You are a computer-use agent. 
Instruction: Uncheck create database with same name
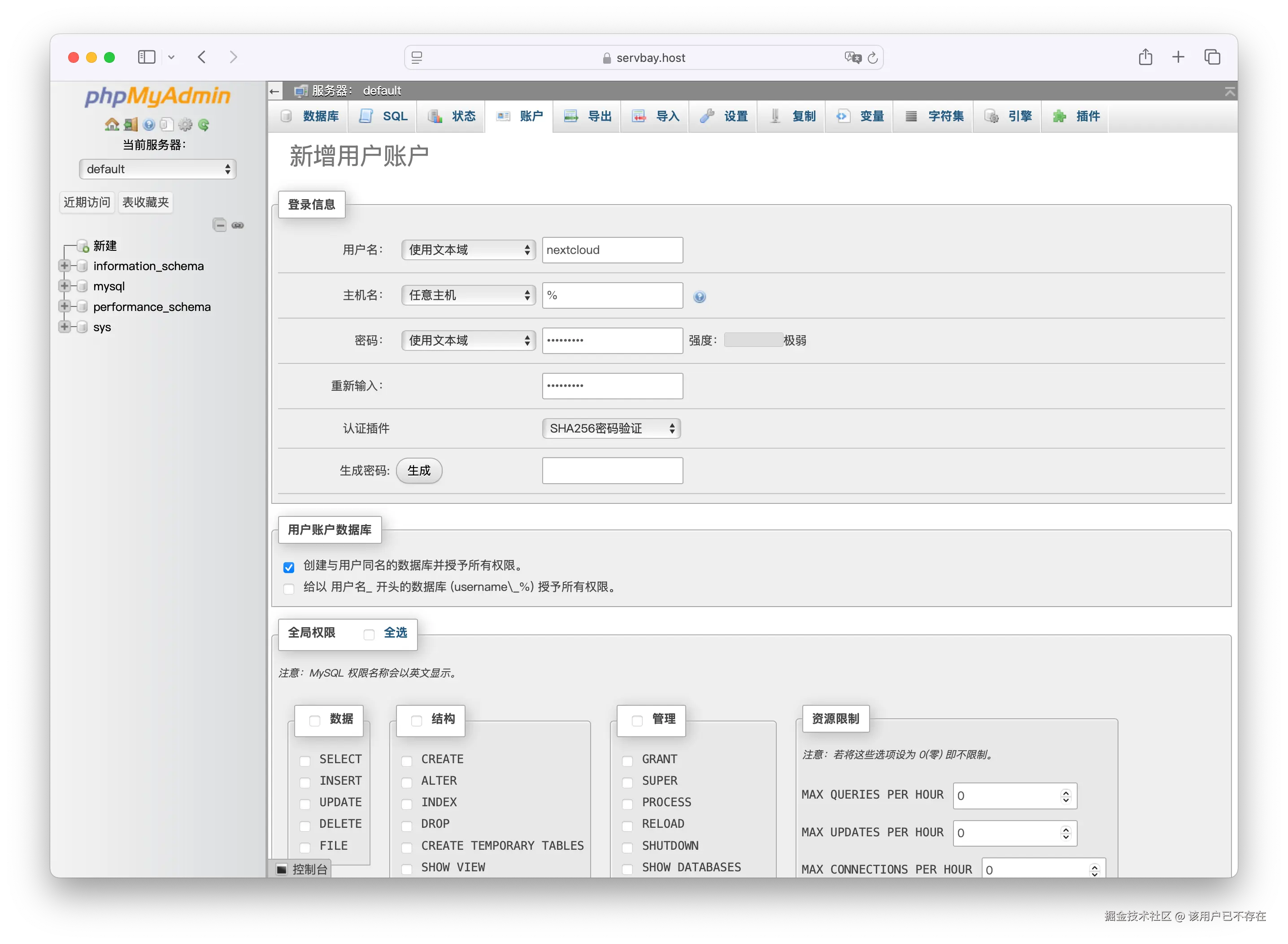(x=289, y=567)
